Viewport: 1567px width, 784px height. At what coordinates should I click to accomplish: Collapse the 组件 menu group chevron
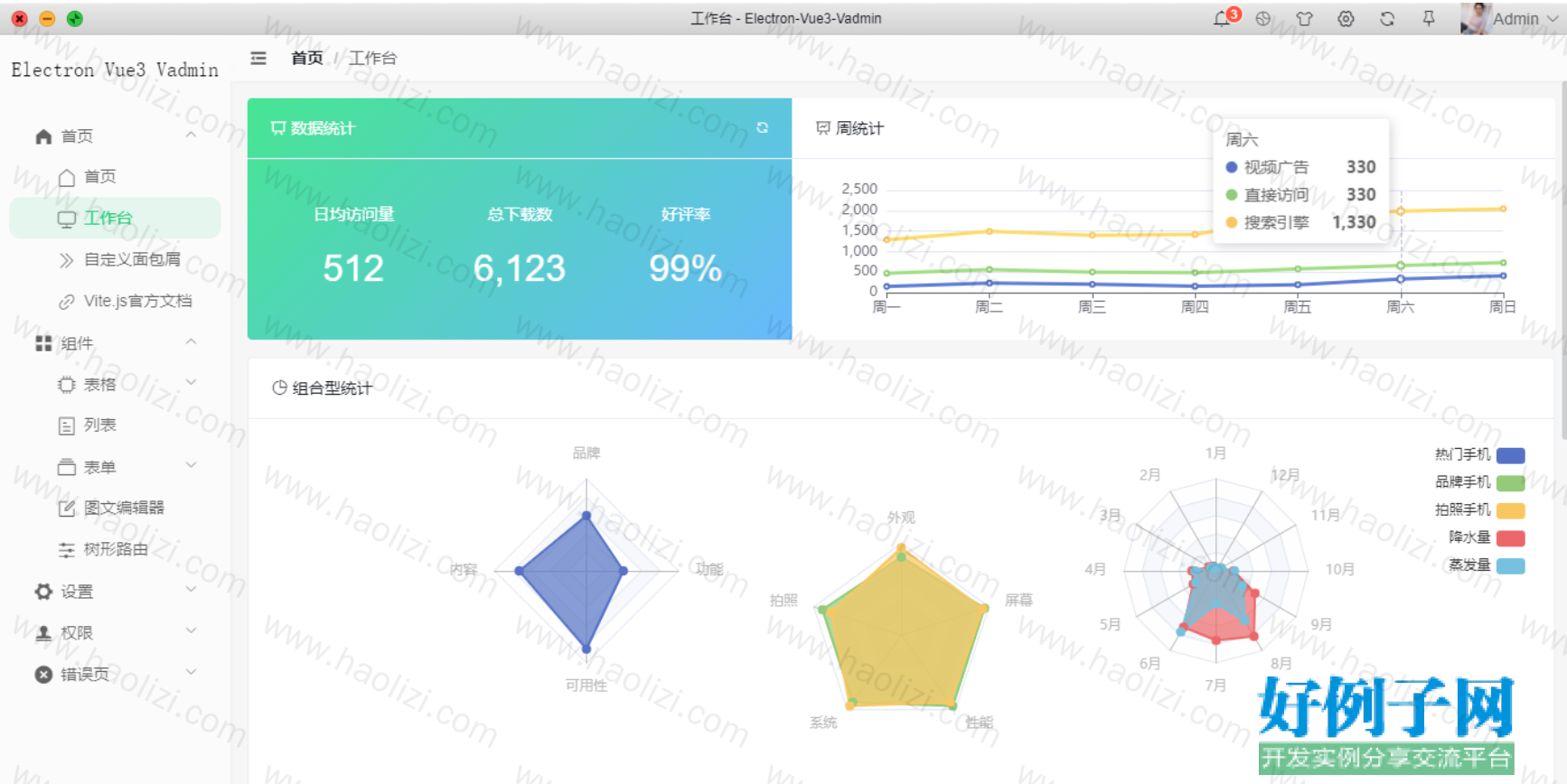click(x=191, y=342)
